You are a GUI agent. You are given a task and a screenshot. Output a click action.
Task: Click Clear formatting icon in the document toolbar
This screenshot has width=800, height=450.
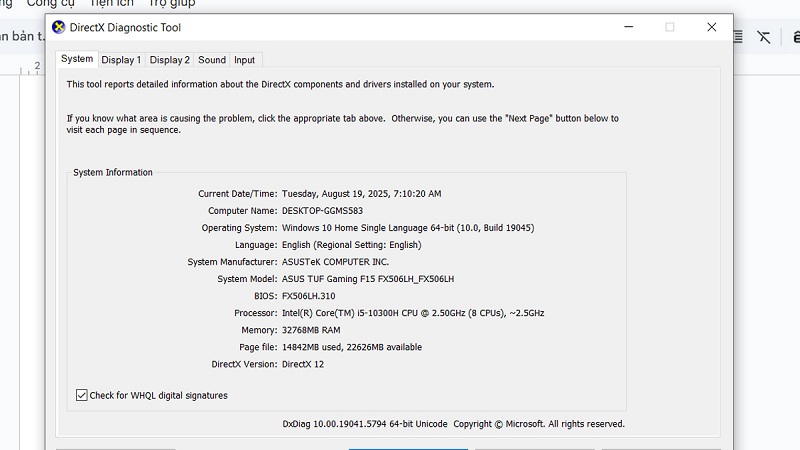[x=764, y=37]
